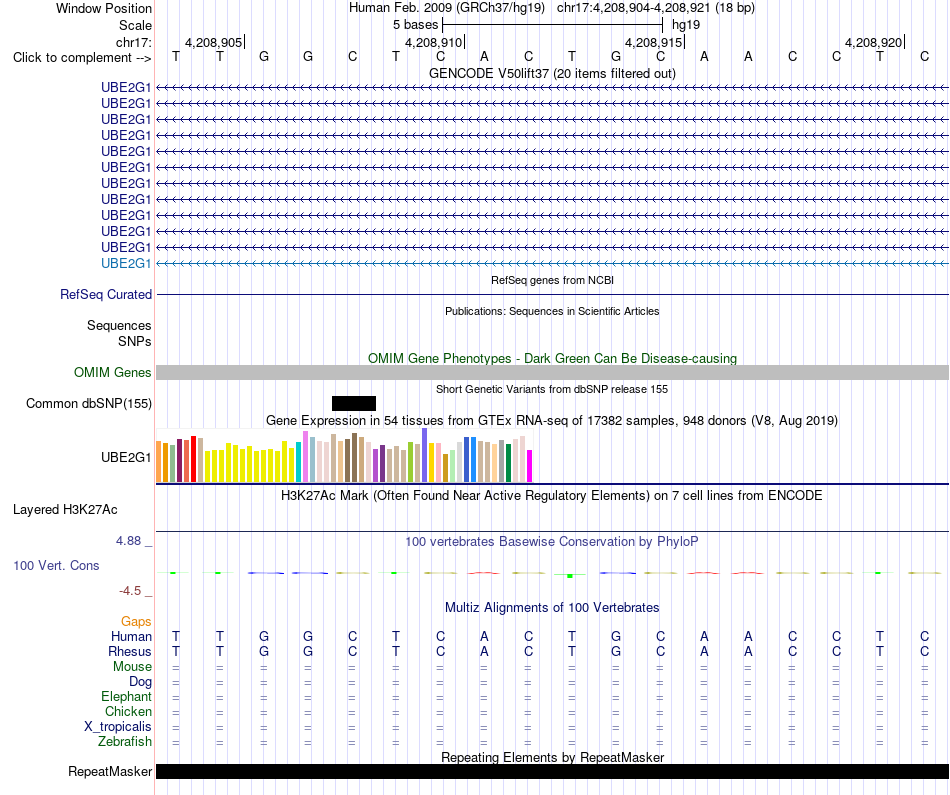
Task: Click the 4,208,910 position marker
Action: pyautogui.click(x=434, y=42)
